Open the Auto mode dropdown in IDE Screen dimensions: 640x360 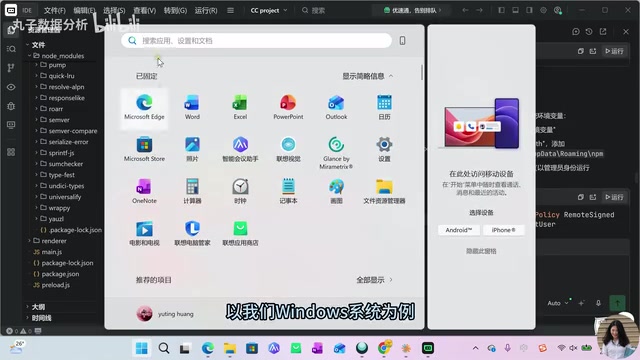(x=558, y=303)
